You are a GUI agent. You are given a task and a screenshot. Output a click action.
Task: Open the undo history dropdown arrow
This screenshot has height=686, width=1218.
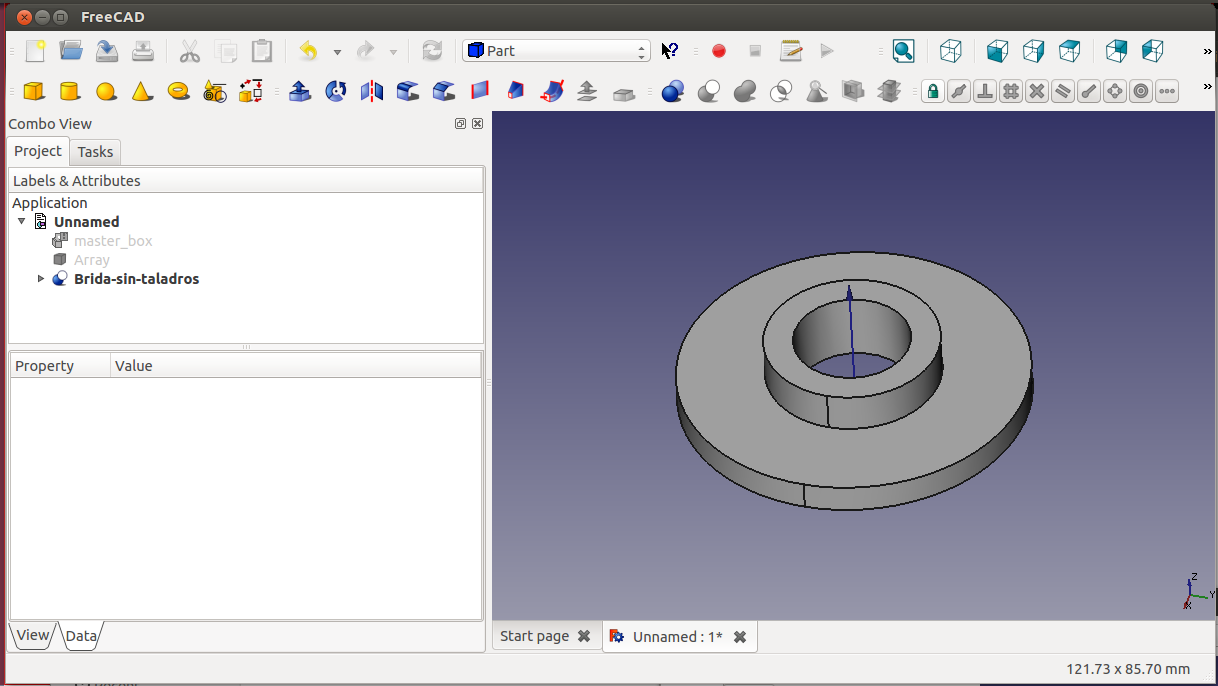pos(337,52)
